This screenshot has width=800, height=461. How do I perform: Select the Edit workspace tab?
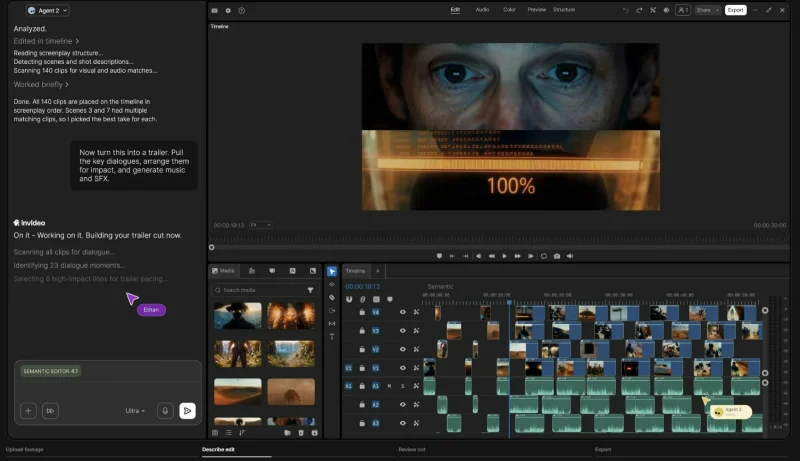455,10
